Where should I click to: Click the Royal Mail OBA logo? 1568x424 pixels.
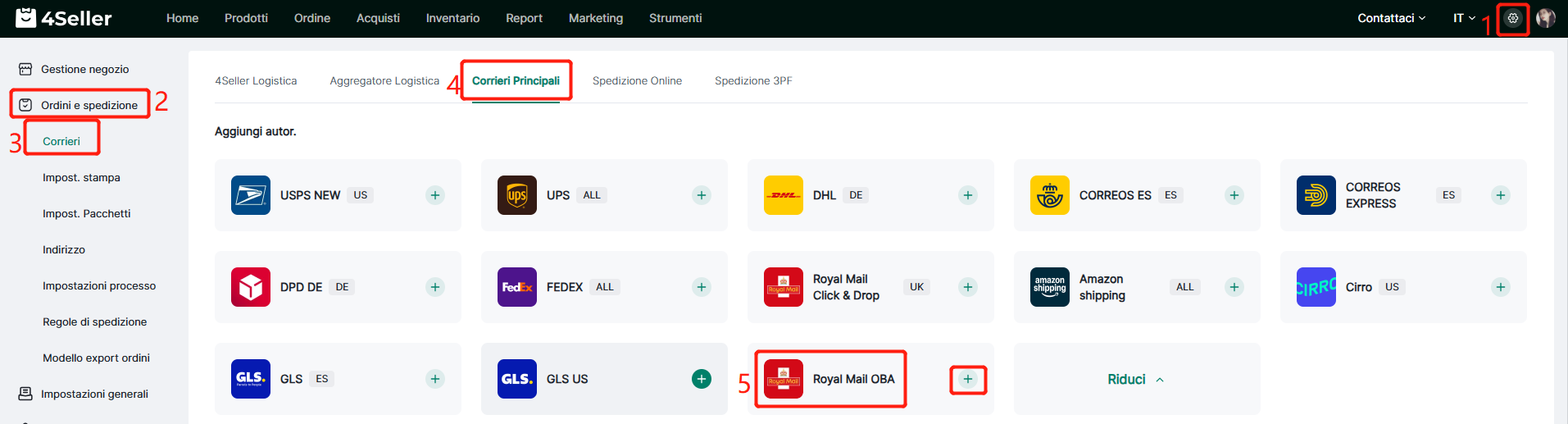click(784, 379)
